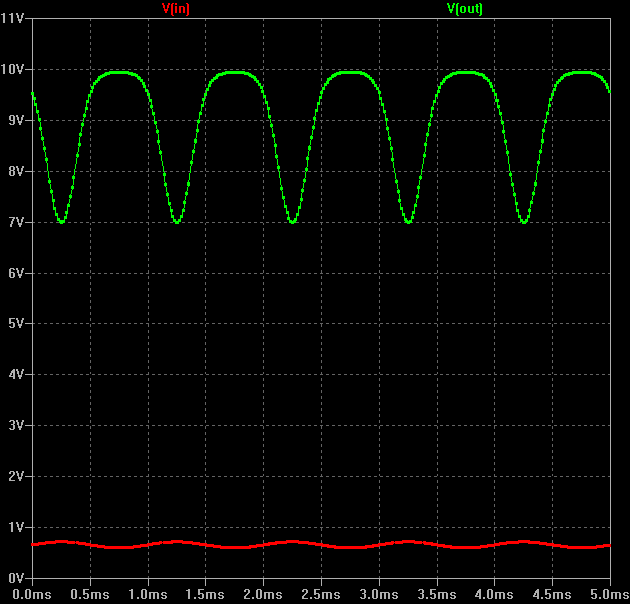630x604 pixels.
Task: Click the 9V vertical axis label
Action: click(16, 120)
